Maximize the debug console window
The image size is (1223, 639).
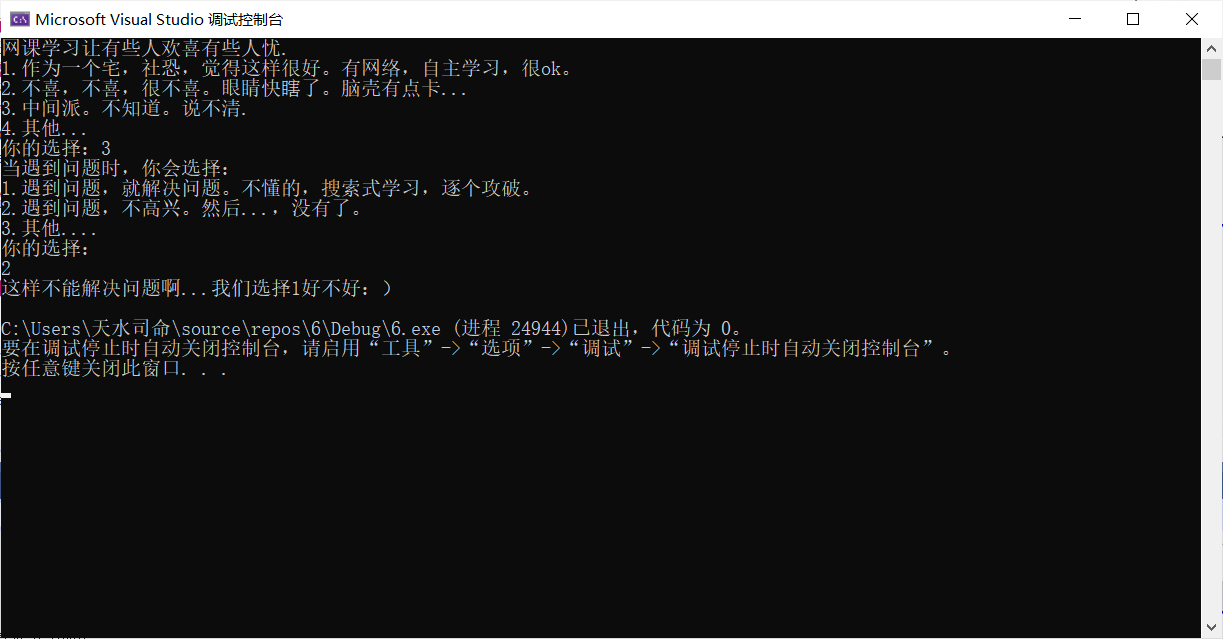[1133, 19]
